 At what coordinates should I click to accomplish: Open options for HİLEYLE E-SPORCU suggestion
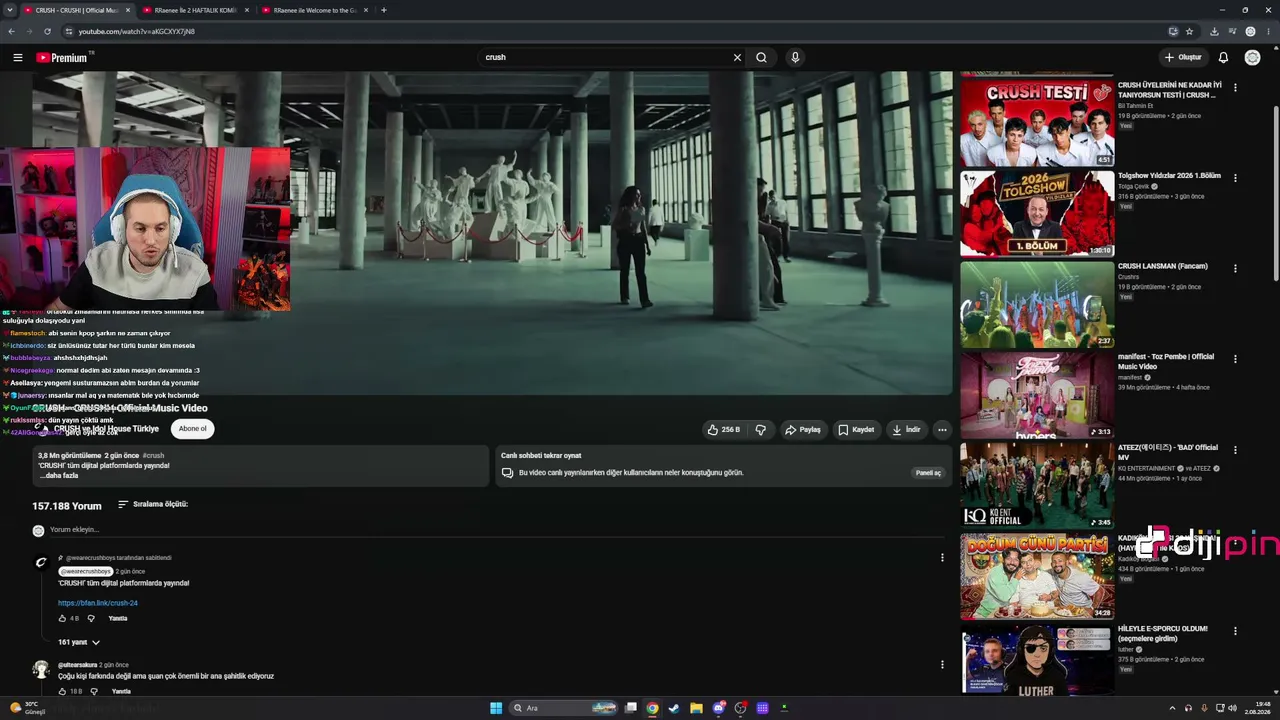click(x=1235, y=632)
